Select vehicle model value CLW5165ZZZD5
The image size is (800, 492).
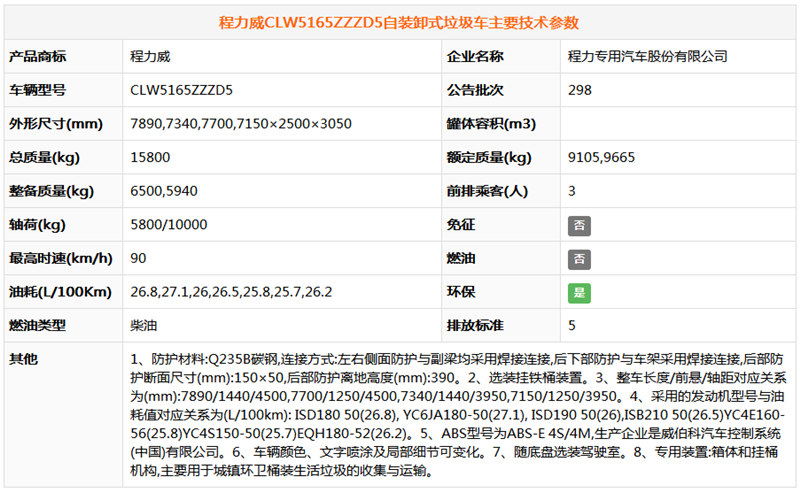pos(181,90)
